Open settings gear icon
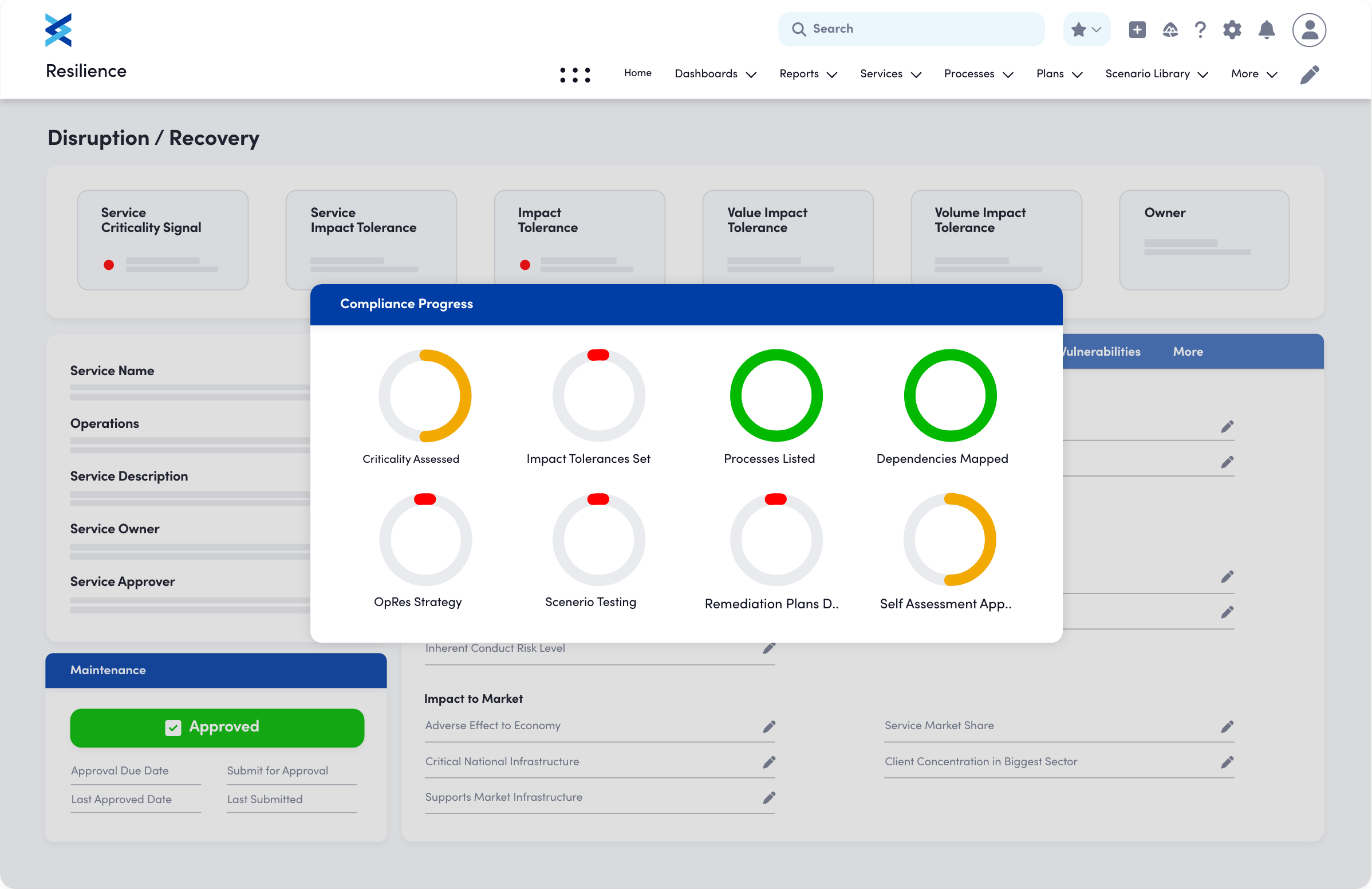 (x=1232, y=29)
